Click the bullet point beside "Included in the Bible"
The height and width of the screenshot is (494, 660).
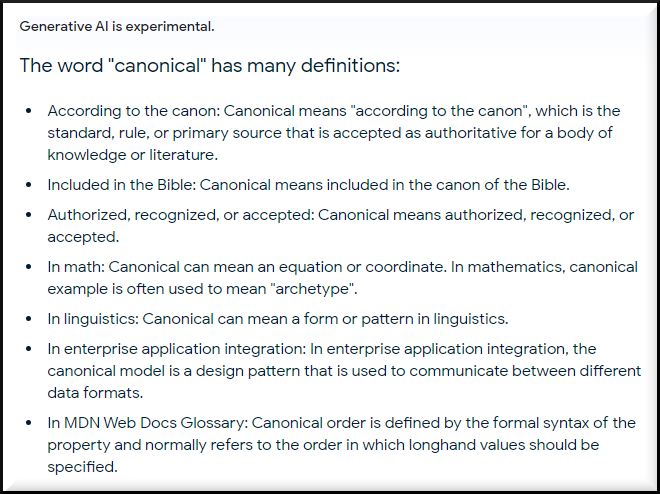tap(27, 185)
